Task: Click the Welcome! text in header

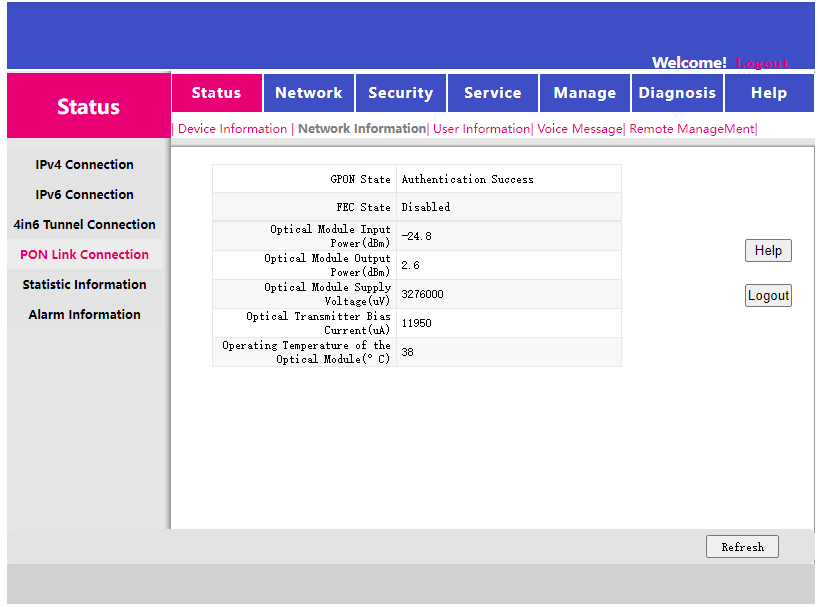Action: point(689,63)
